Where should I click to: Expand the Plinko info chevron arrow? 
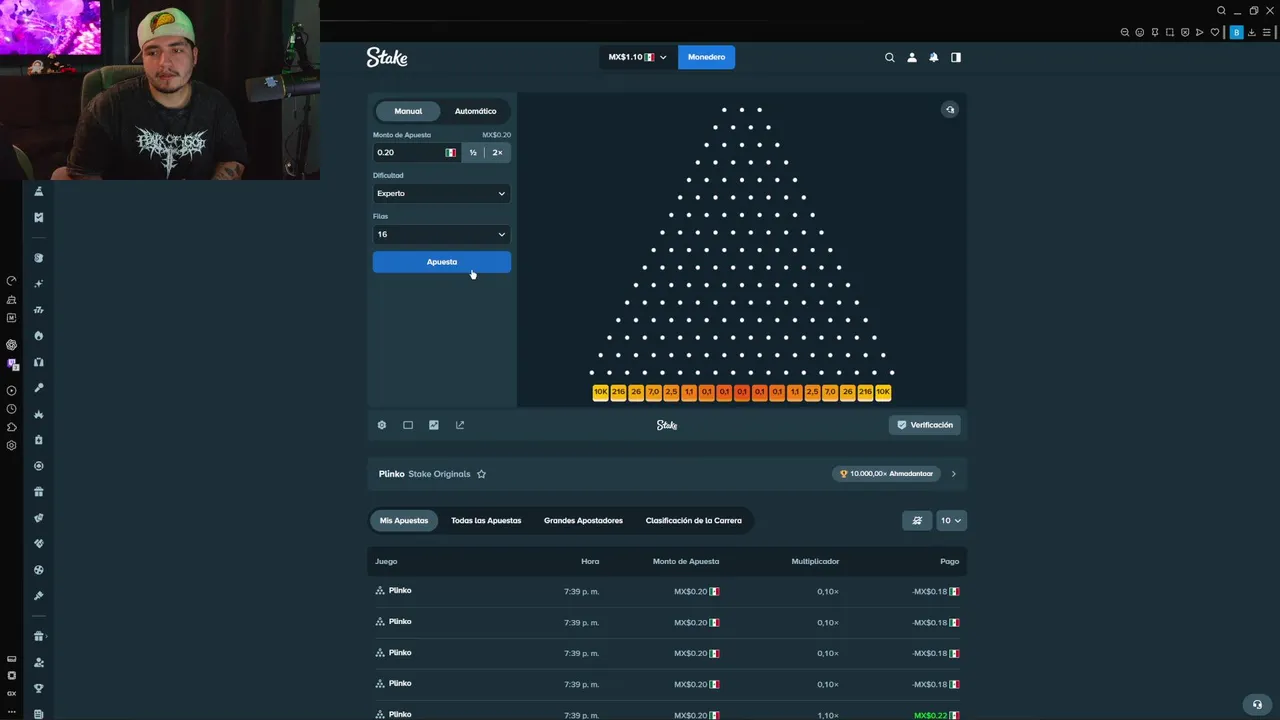click(953, 474)
